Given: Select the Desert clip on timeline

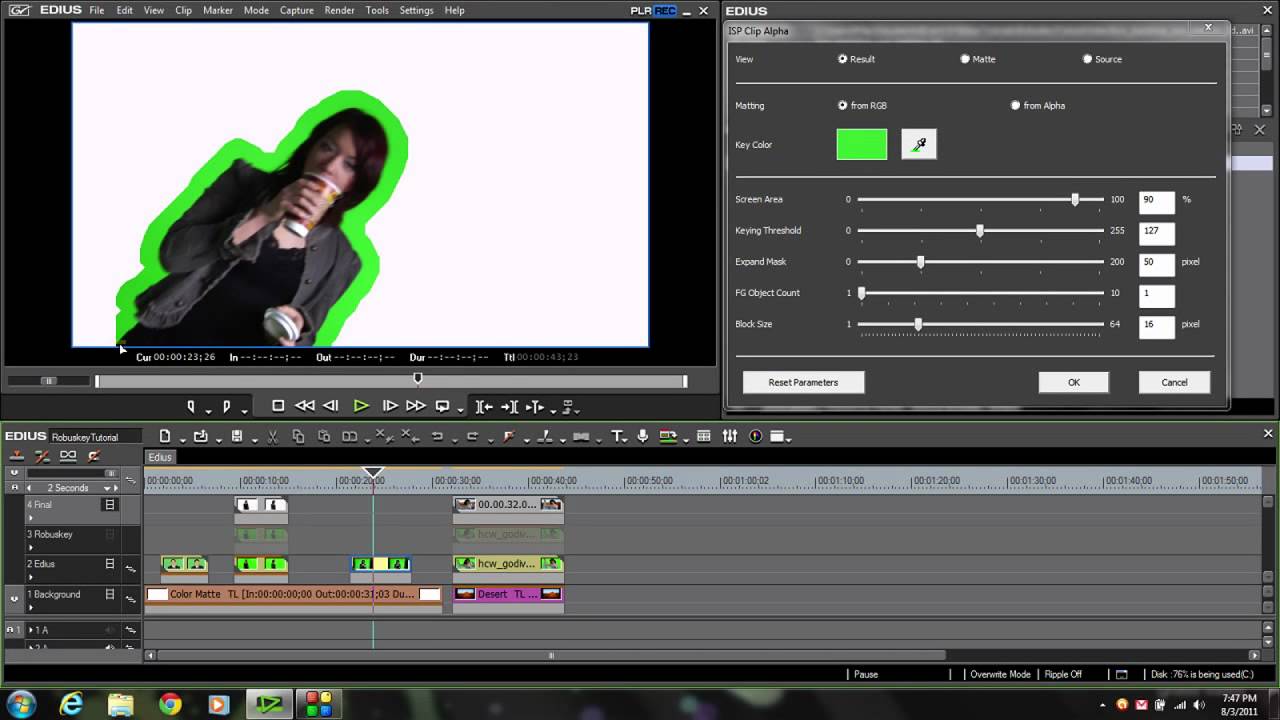Looking at the screenshot, I should [508, 594].
